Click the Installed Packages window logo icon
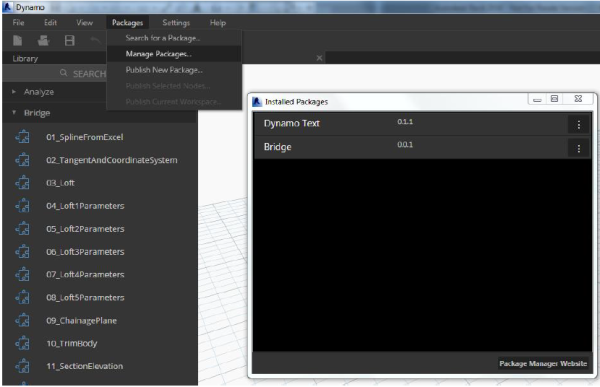 (x=257, y=102)
